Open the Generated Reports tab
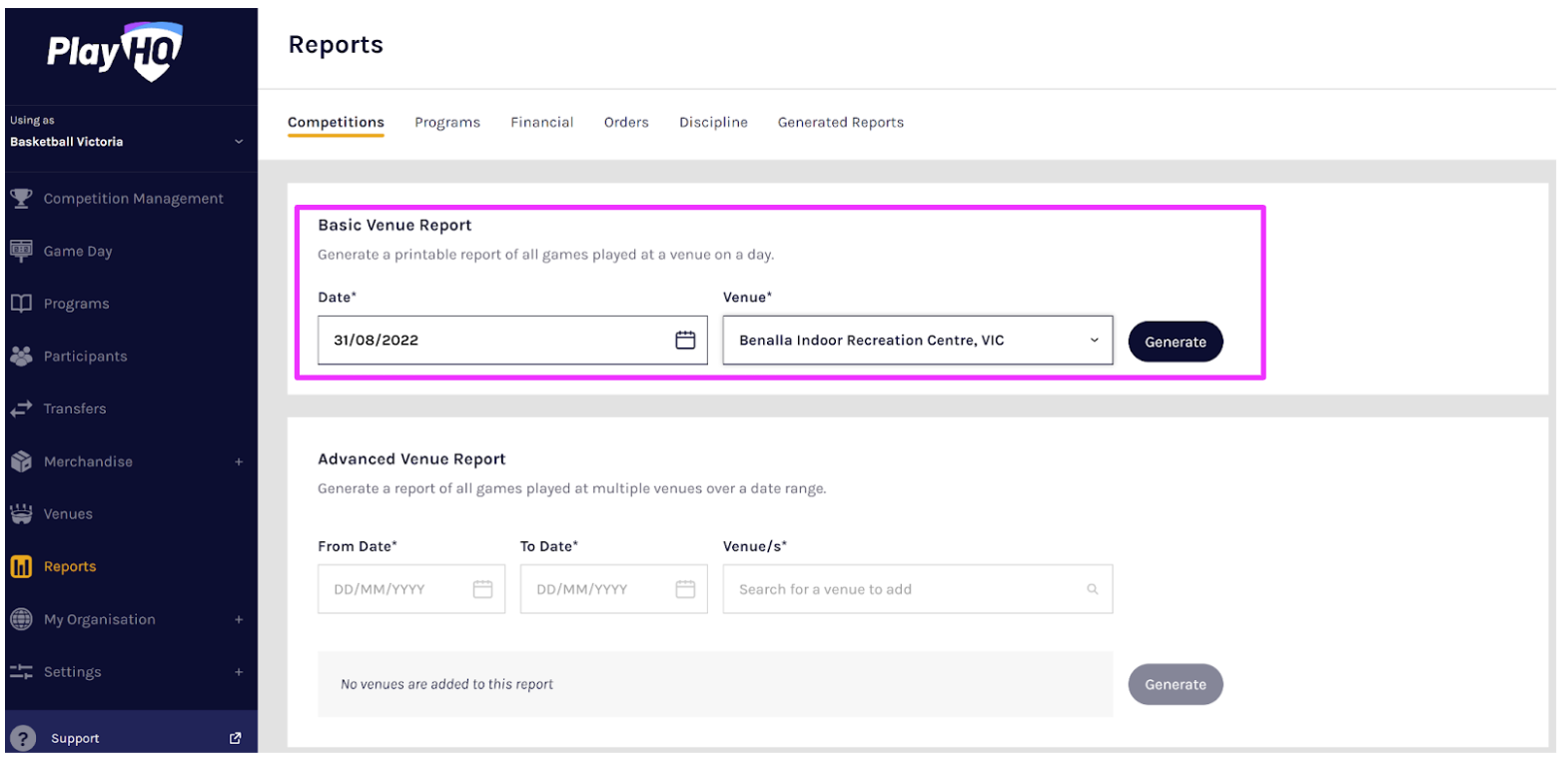 [x=840, y=122]
